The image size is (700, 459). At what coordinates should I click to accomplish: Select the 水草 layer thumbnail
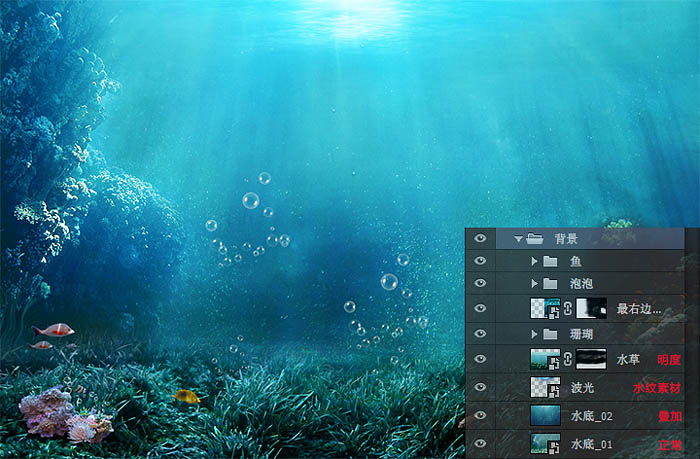point(545,358)
